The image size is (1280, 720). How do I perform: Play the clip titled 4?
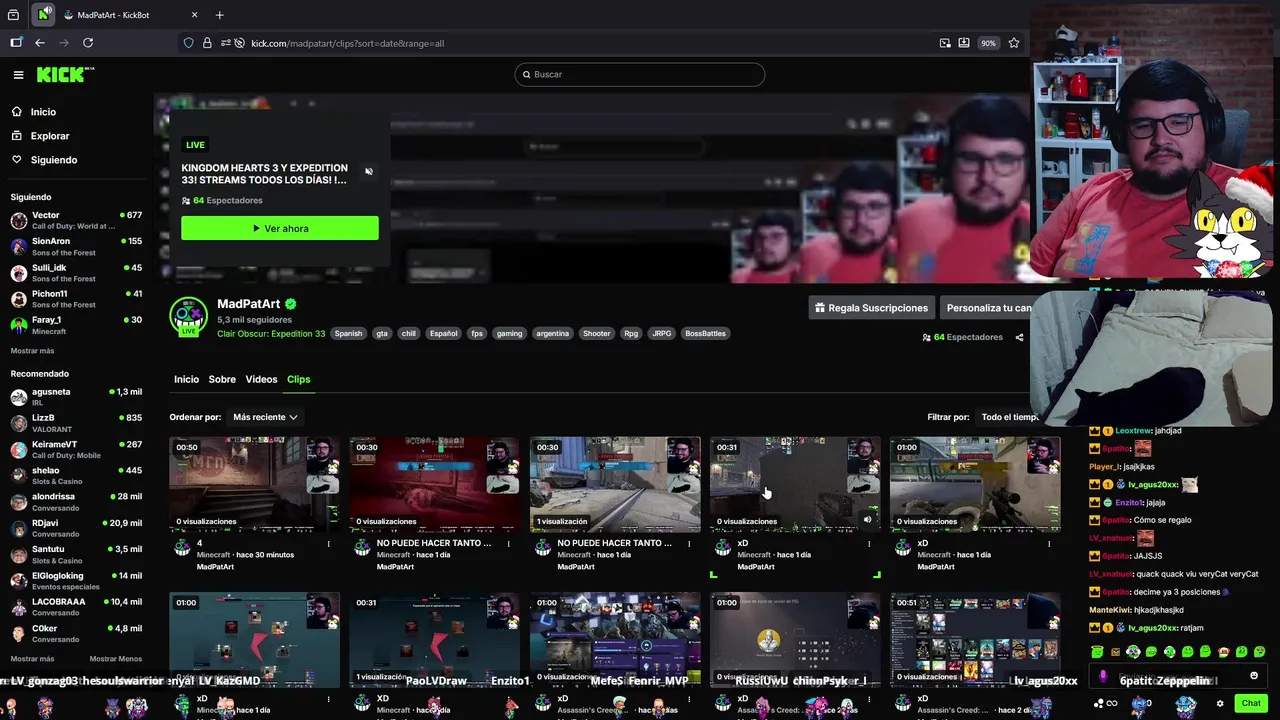[x=254, y=484]
